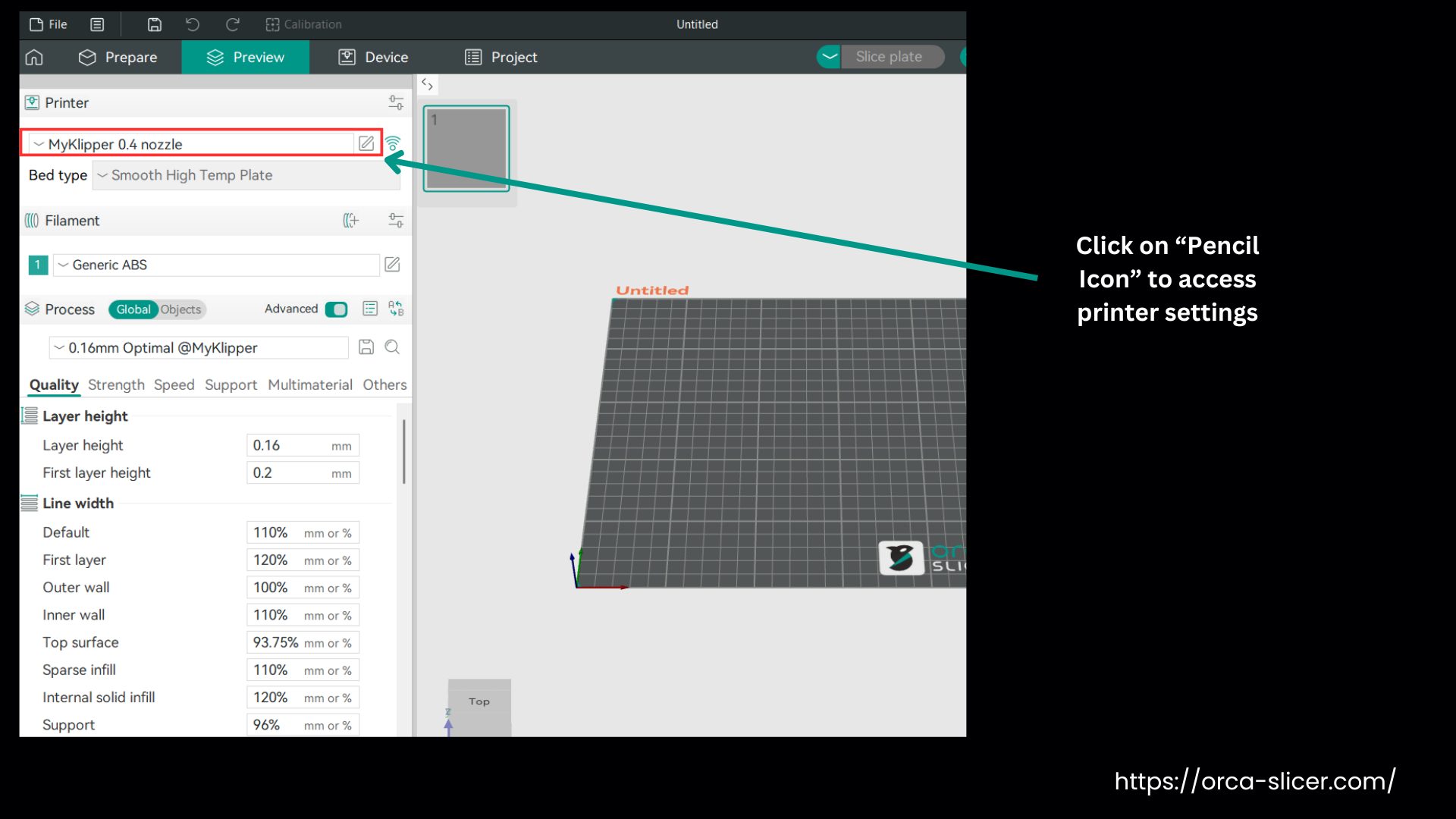Click filament 1 color swatch

tap(38, 265)
